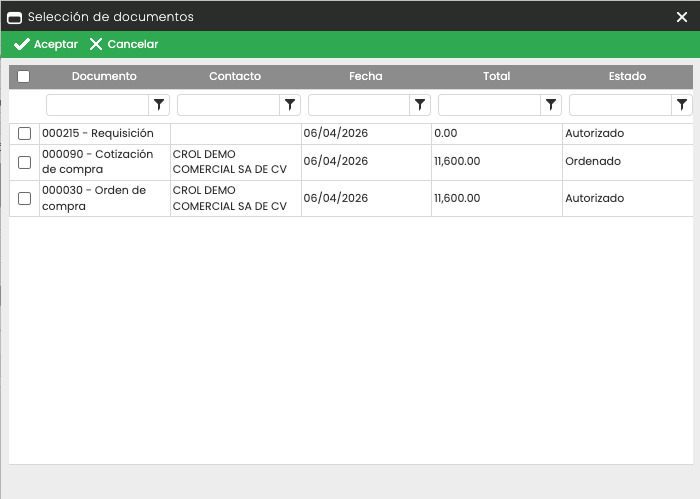Screen dimensions: 700x499
Task: Focus the Documento filter text field
Action: pos(97,105)
